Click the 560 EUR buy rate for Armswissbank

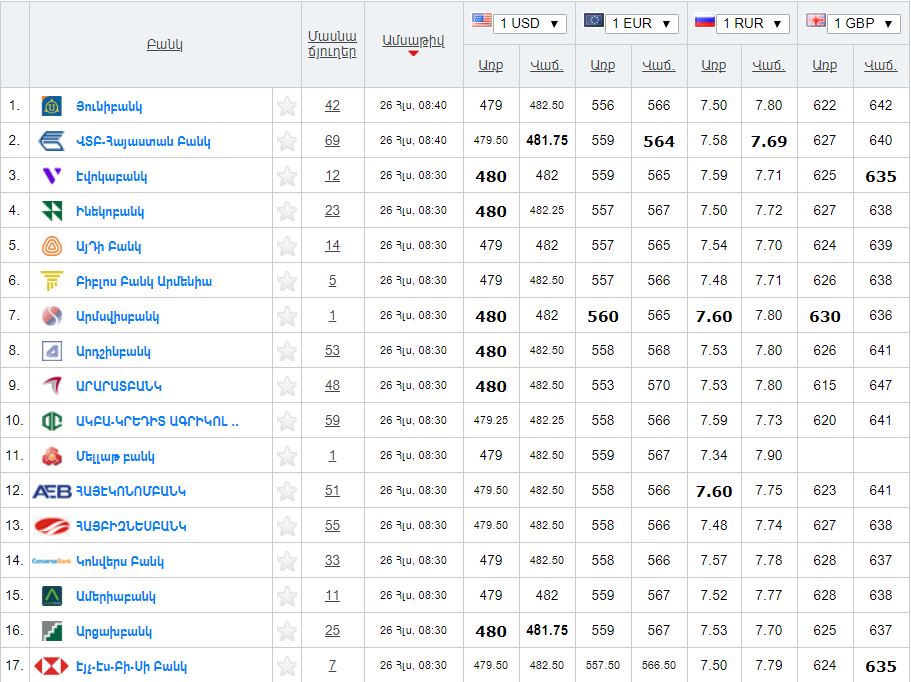[602, 317]
